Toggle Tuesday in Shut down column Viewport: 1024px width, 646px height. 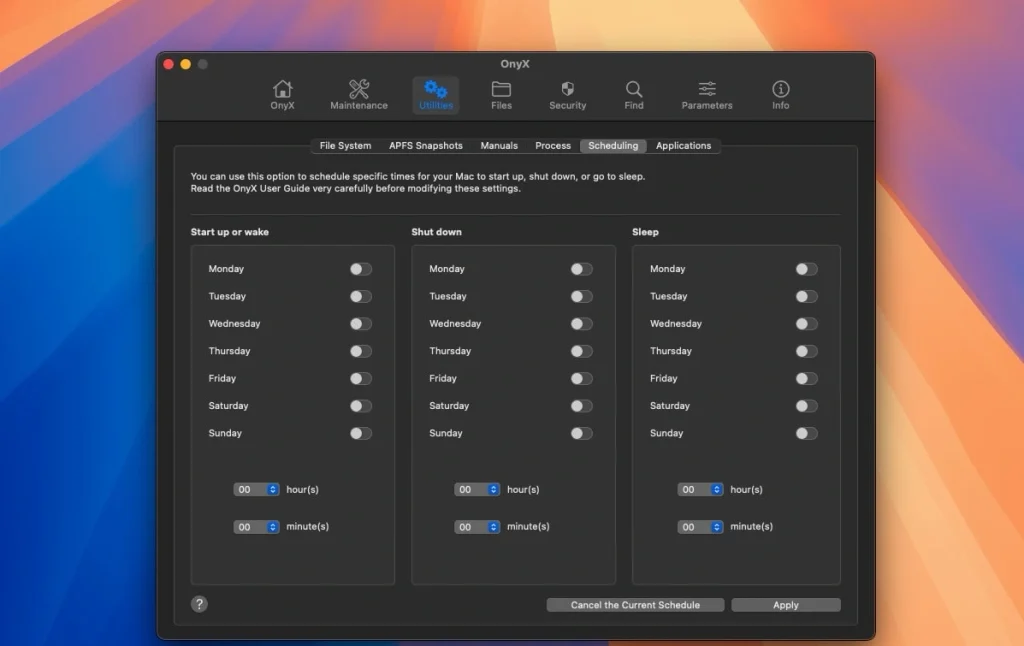(x=581, y=297)
